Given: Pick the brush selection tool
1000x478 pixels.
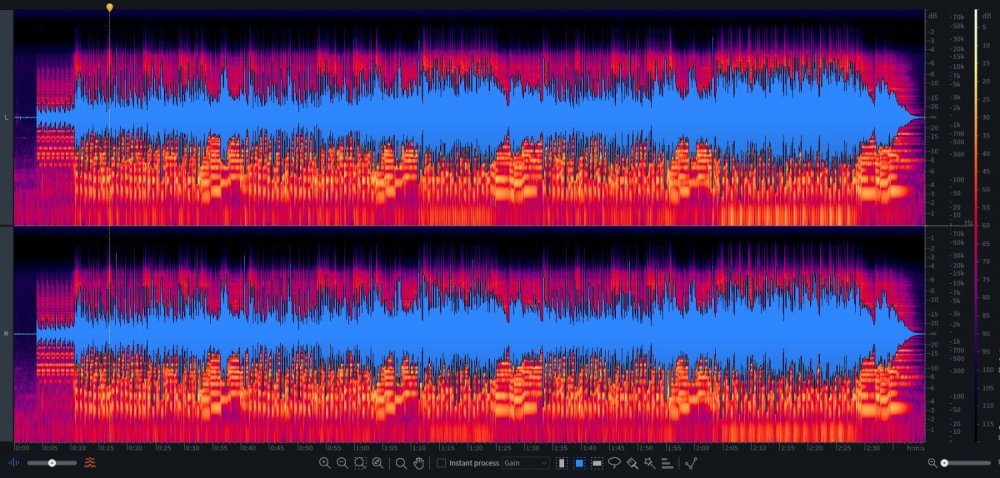Looking at the screenshot, I should pos(632,463).
